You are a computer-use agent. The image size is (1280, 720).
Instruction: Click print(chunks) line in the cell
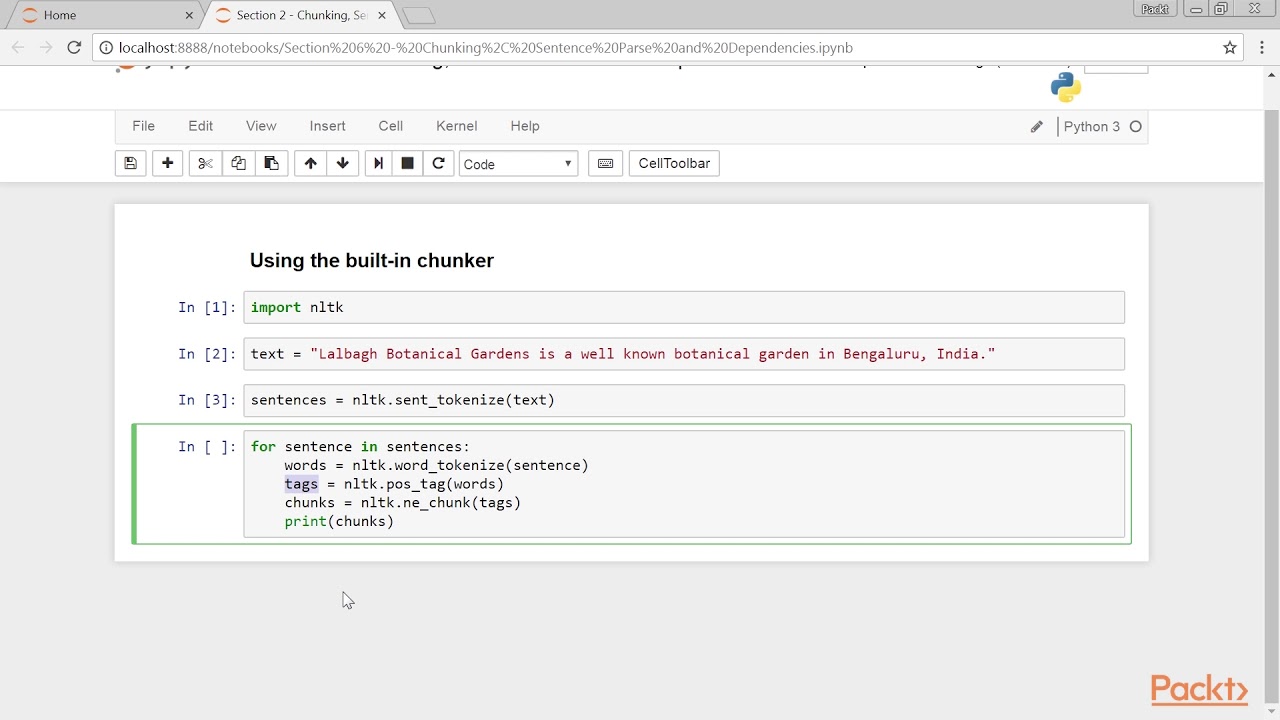click(x=339, y=521)
